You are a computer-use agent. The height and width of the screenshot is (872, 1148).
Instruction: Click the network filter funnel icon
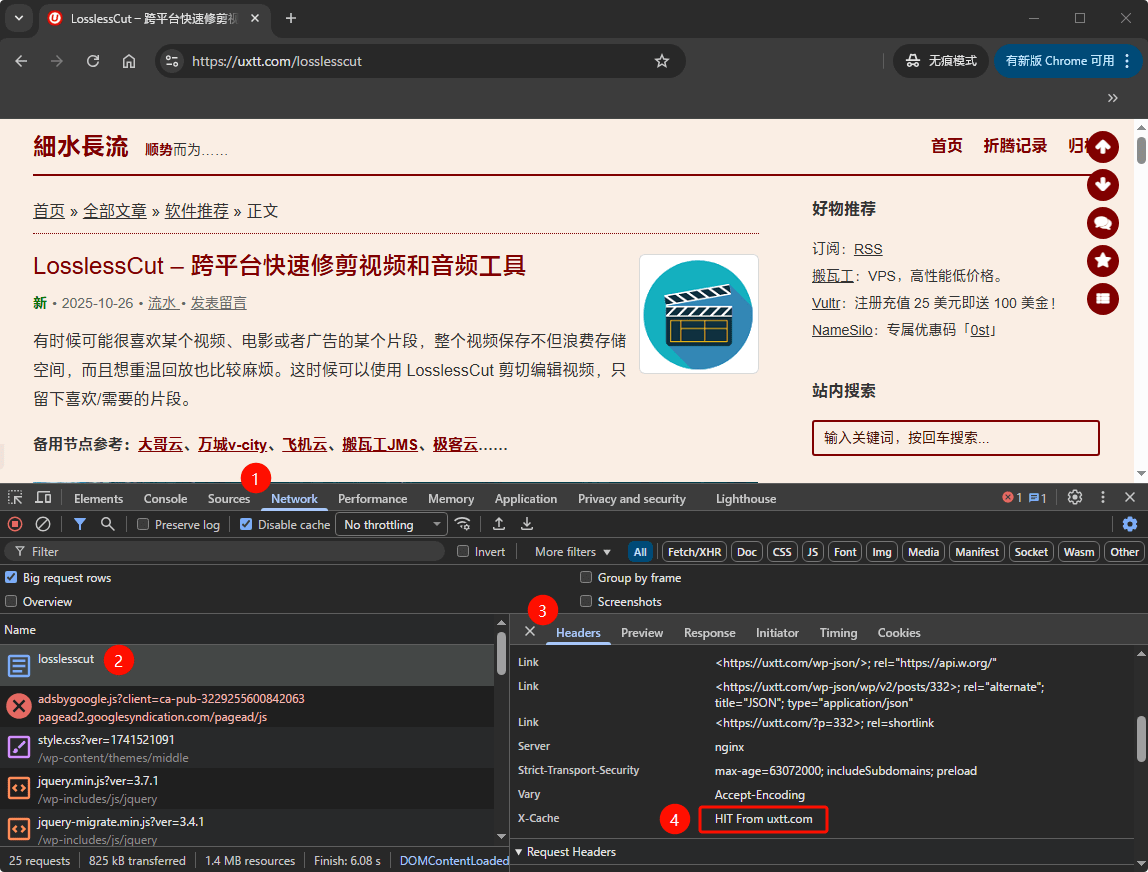click(x=80, y=524)
